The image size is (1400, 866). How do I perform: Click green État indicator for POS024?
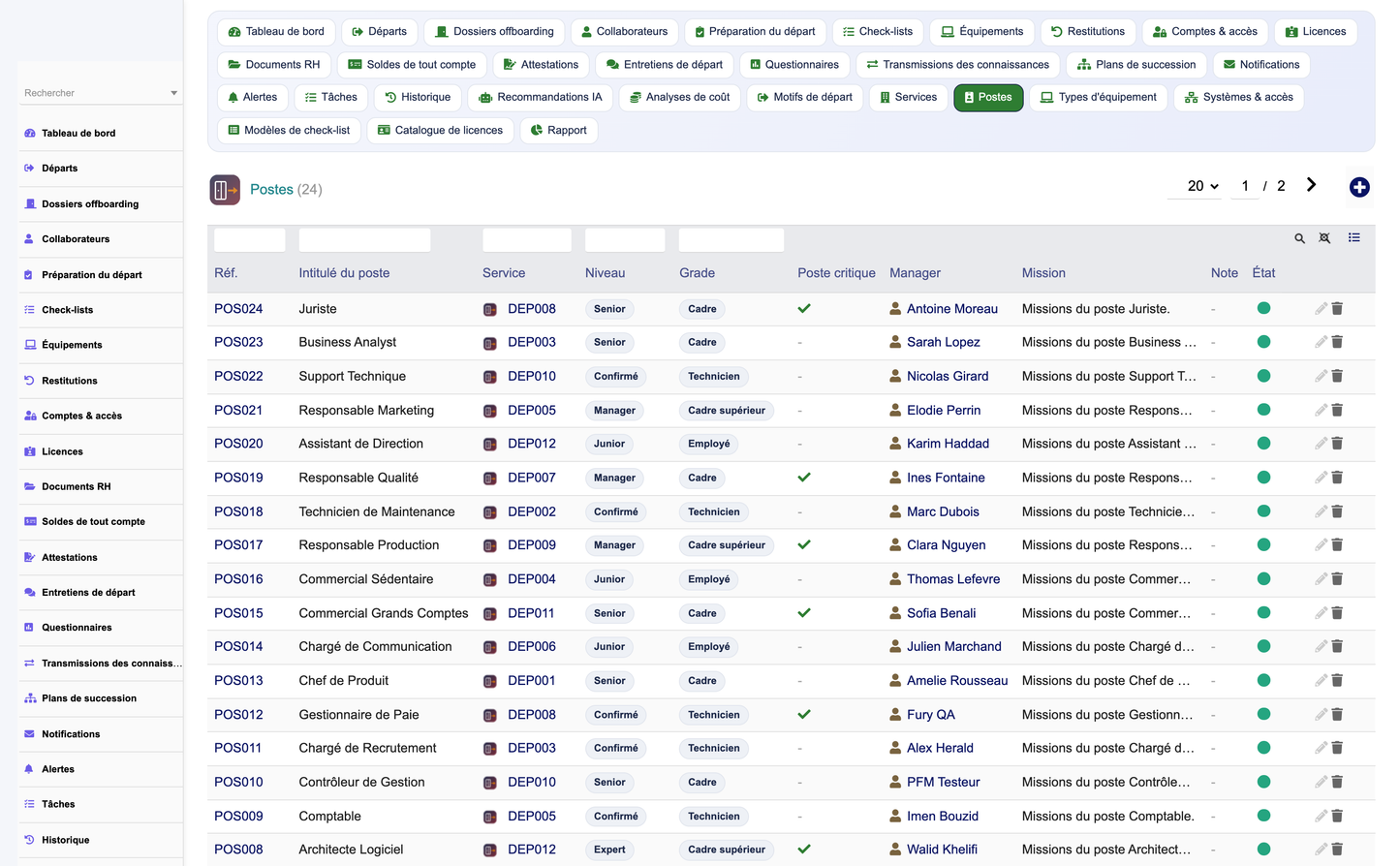(1263, 308)
